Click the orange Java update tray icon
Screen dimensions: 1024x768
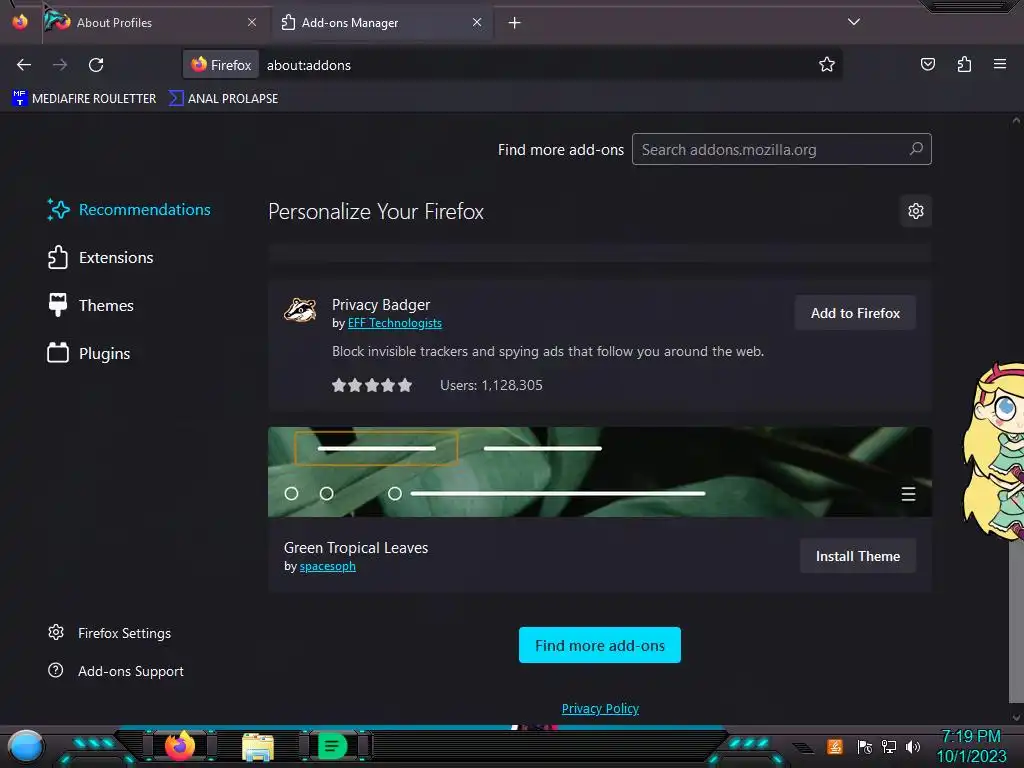coord(835,746)
